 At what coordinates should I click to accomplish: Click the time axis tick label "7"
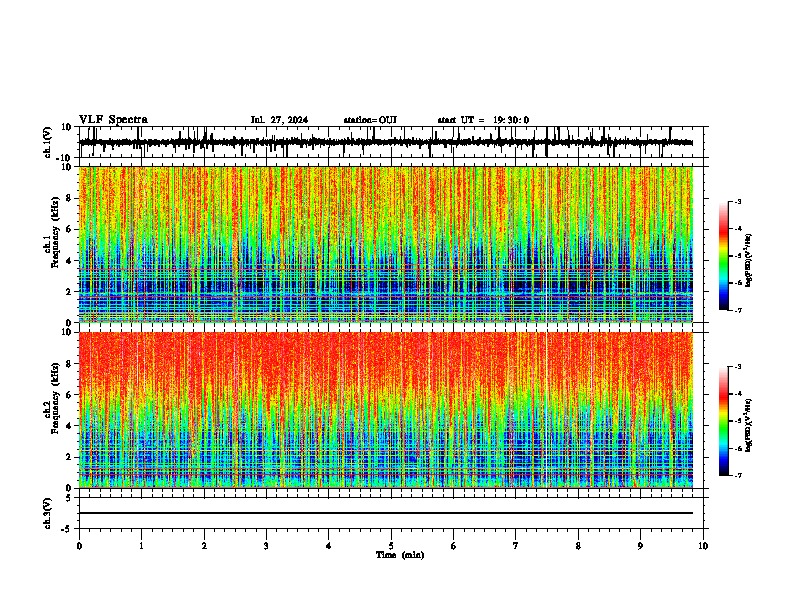(516, 546)
